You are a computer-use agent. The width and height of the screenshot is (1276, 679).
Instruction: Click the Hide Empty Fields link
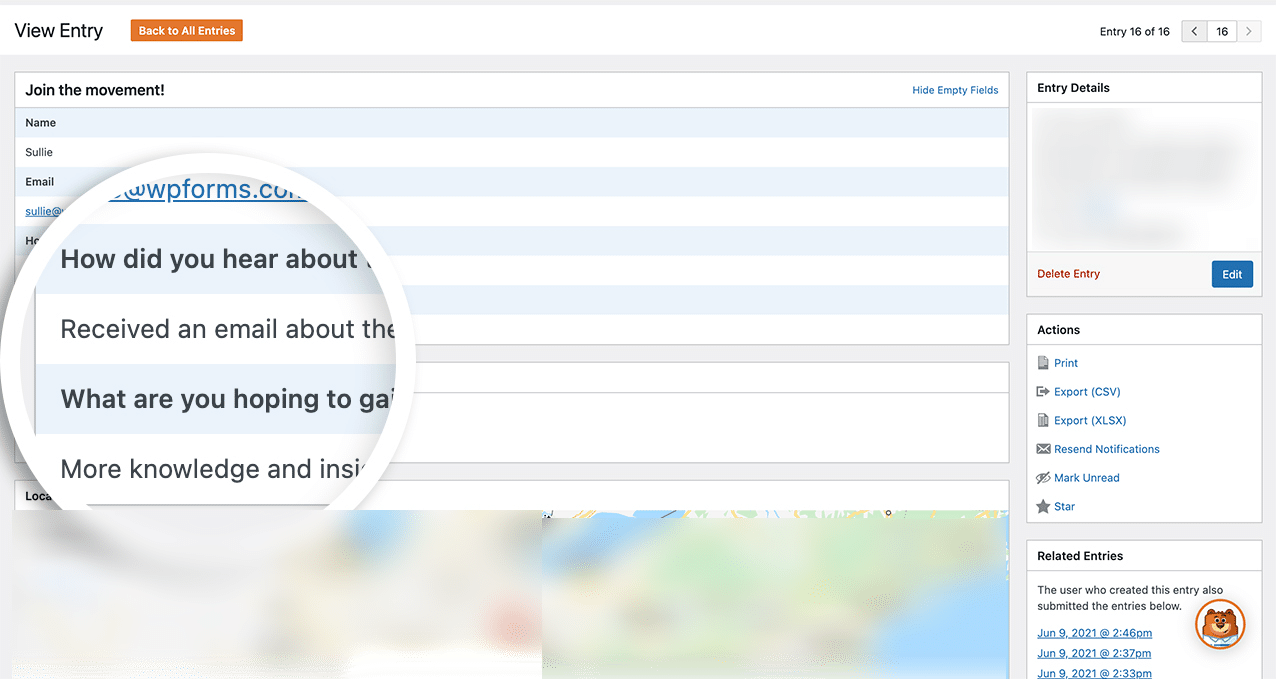pos(955,90)
